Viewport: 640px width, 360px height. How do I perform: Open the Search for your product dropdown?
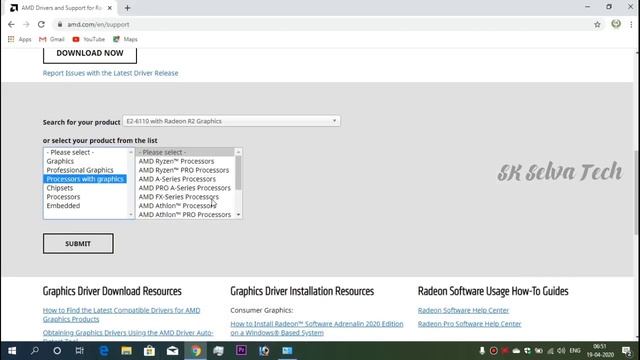[x=231, y=121]
